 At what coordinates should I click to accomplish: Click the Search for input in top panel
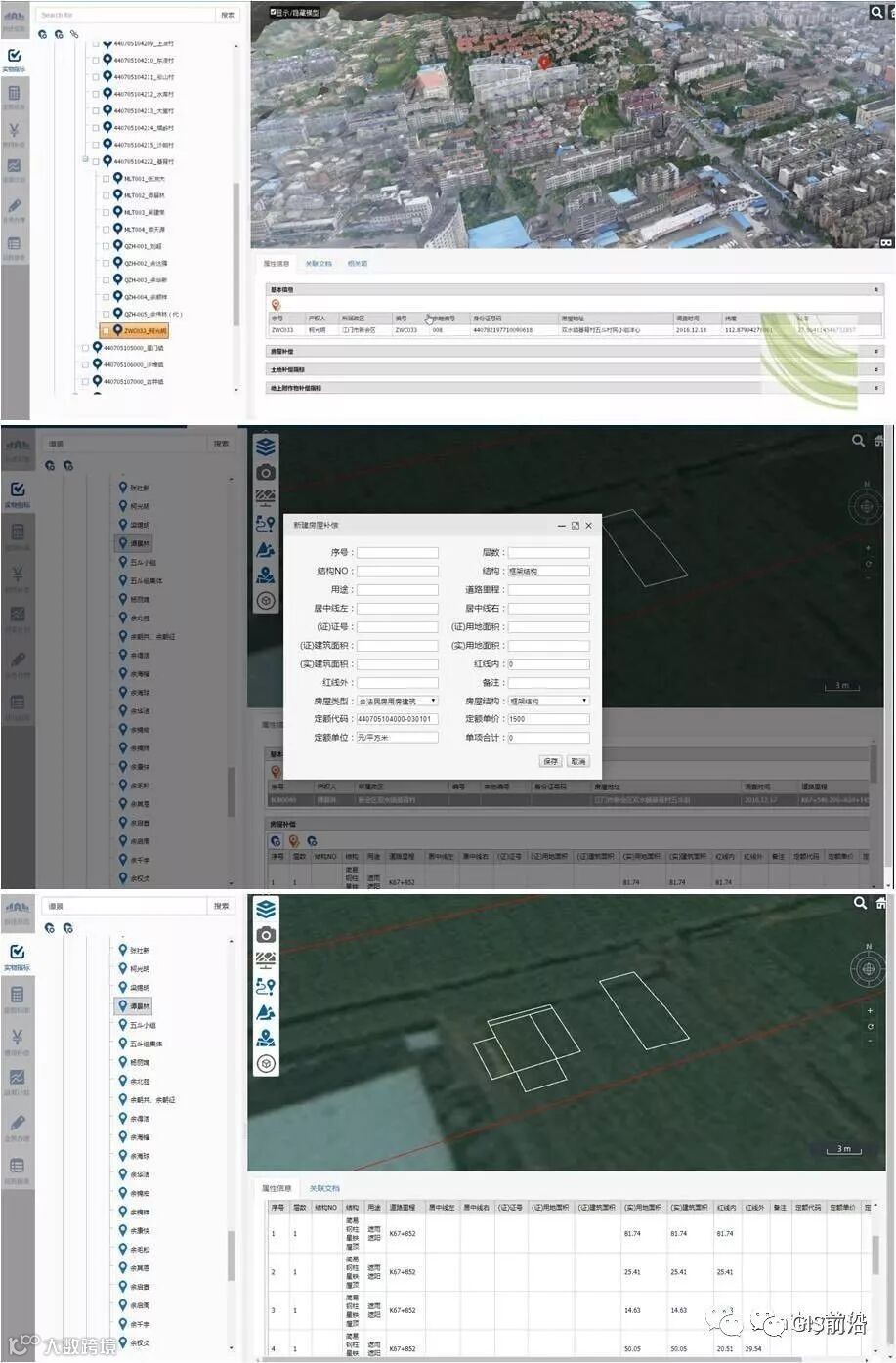124,15
